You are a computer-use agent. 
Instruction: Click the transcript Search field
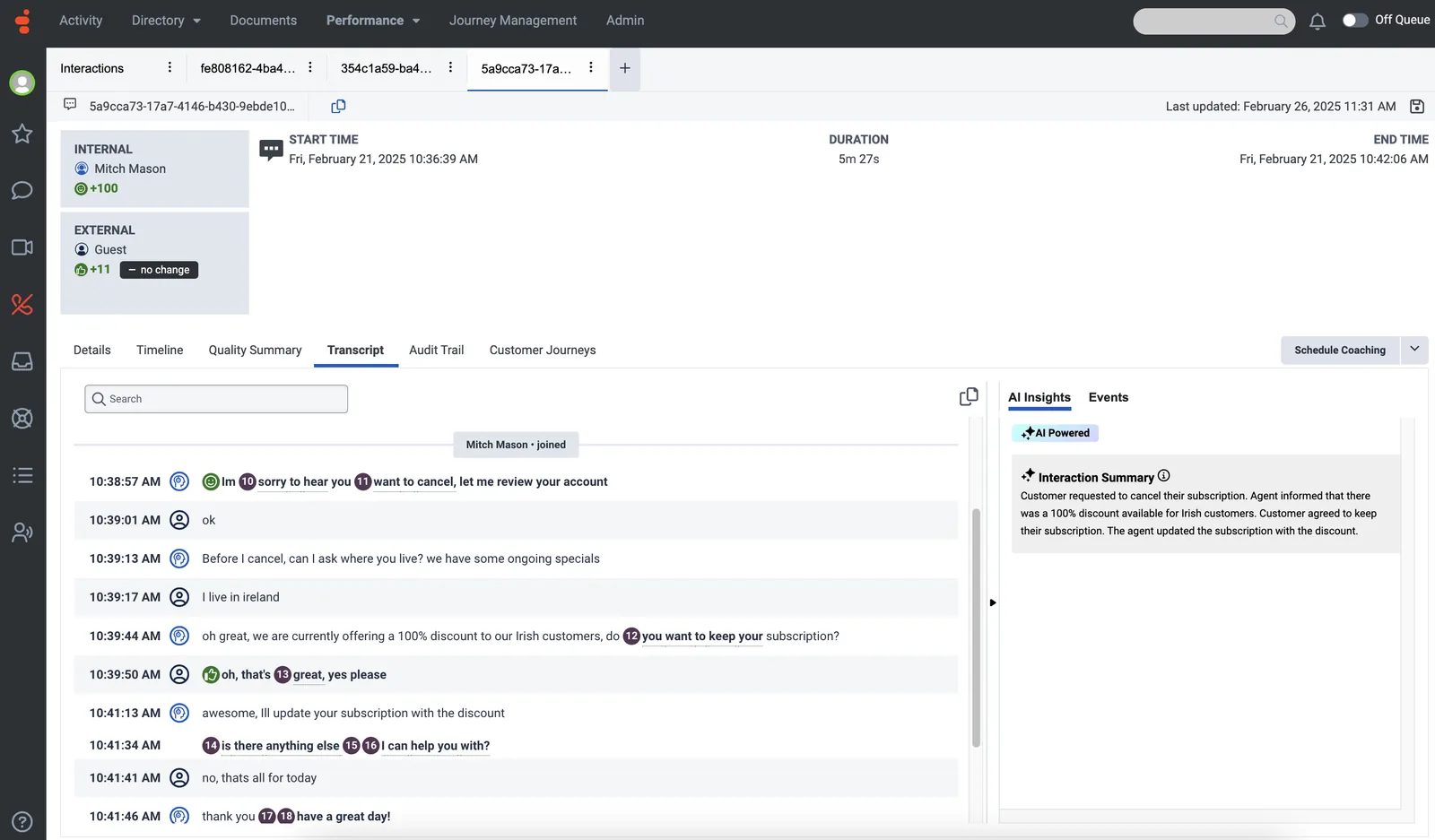pos(216,399)
